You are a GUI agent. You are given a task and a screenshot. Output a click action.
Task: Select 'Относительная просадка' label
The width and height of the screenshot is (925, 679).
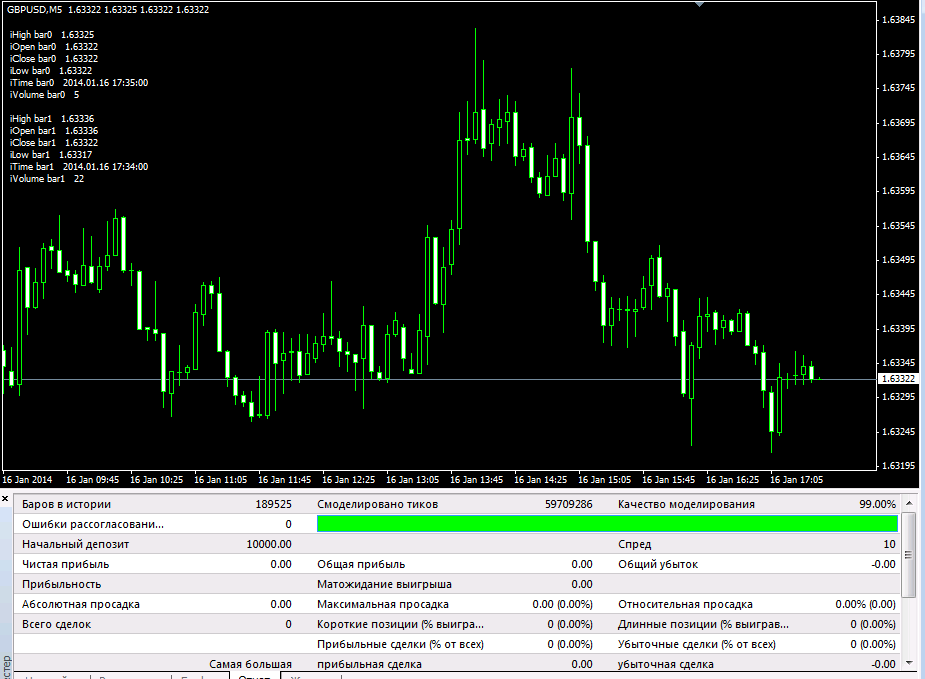pos(685,605)
